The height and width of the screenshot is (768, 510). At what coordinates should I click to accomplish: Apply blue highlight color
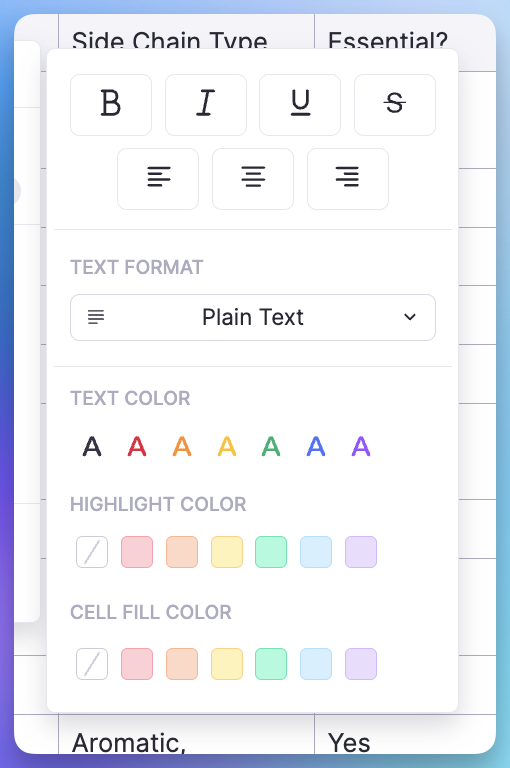[x=316, y=552]
